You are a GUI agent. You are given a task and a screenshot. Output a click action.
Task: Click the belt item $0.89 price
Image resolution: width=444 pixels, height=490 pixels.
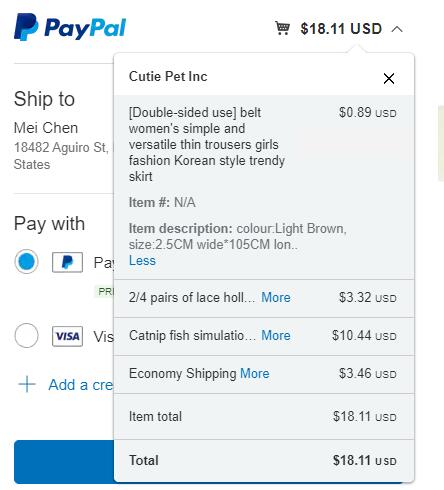(x=367, y=112)
